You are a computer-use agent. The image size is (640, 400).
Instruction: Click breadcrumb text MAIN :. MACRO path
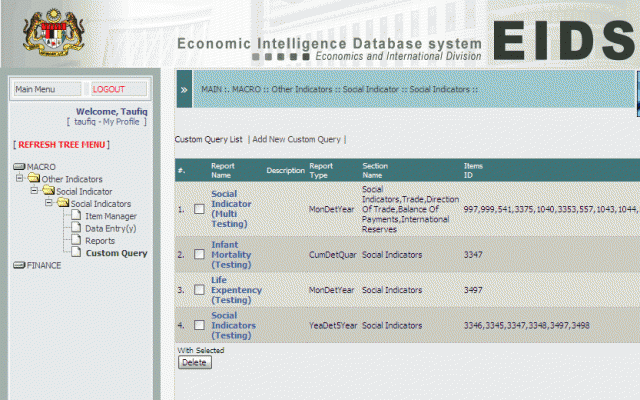[339, 89]
